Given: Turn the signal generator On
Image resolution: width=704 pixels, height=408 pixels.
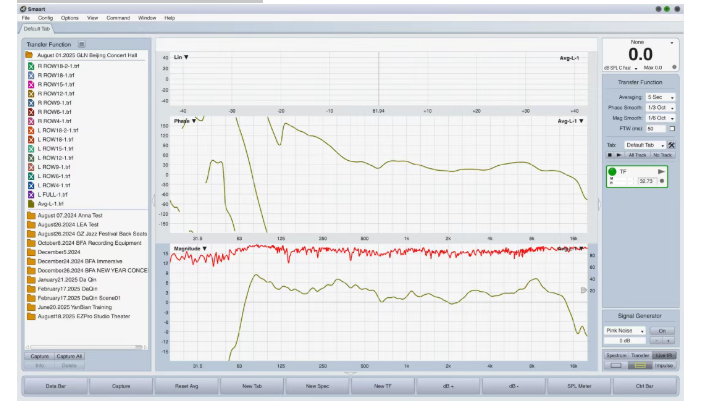Looking at the screenshot, I should [x=661, y=330].
